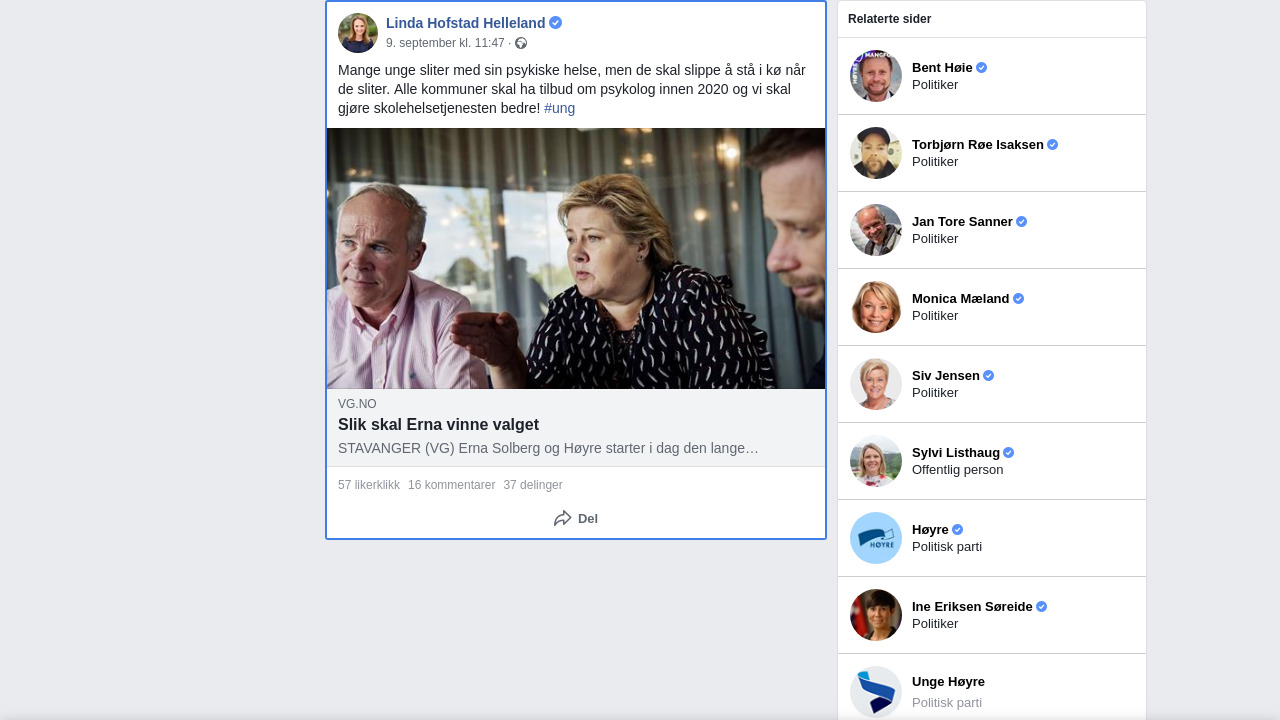
Task: Open the #ung hashtag
Action: [560, 108]
